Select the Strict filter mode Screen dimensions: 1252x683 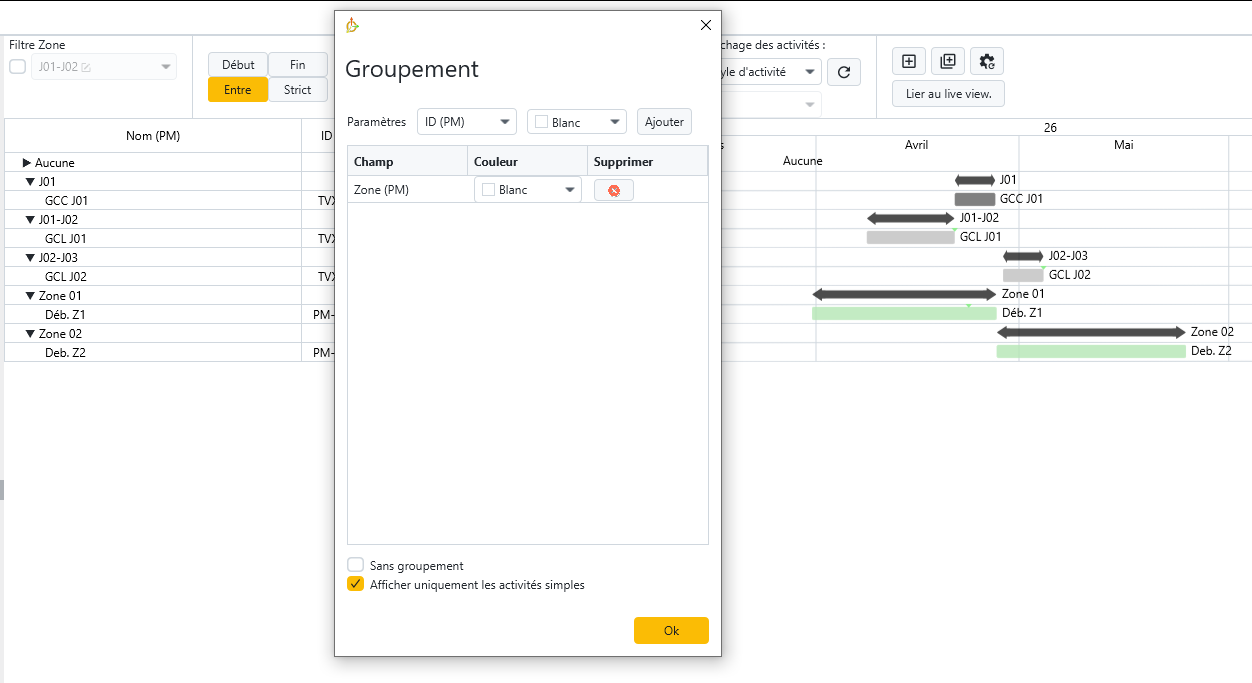tap(297, 89)
